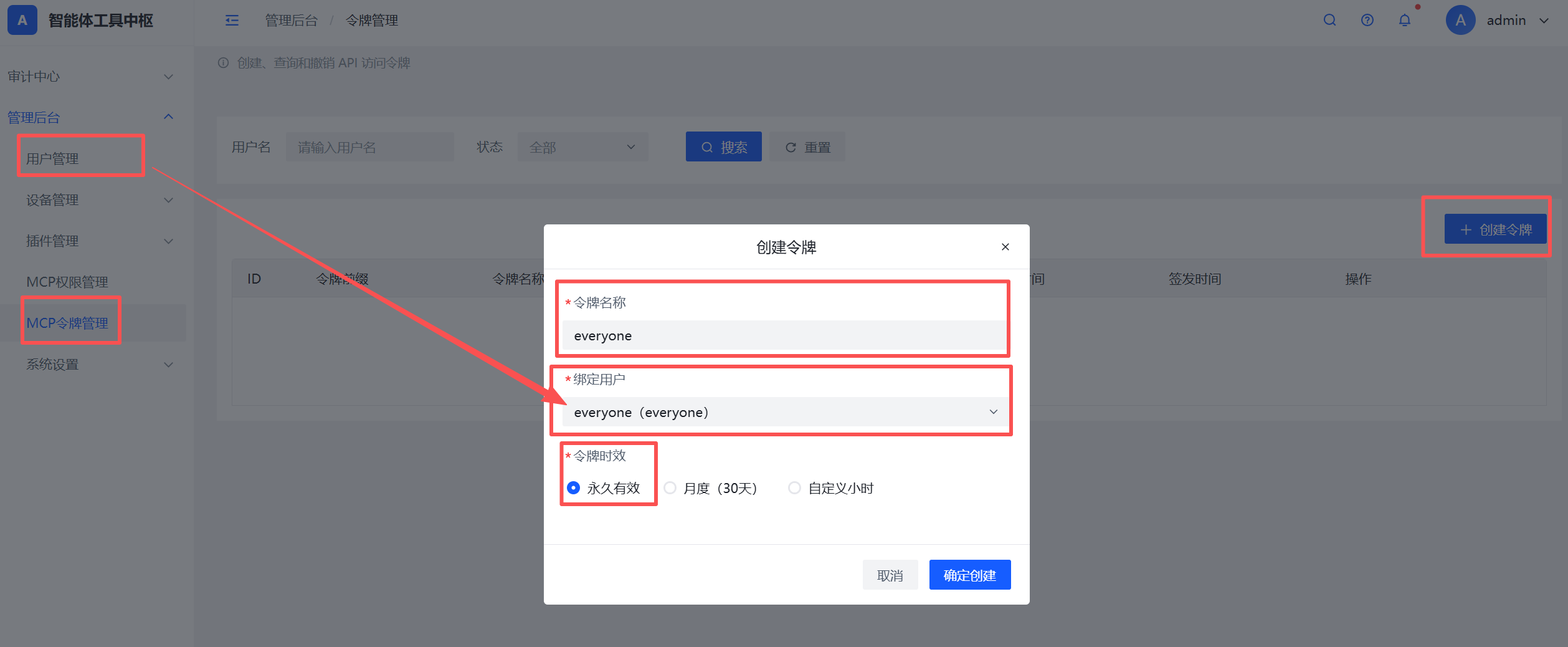Collapse the sidebar menu icon

232,21
